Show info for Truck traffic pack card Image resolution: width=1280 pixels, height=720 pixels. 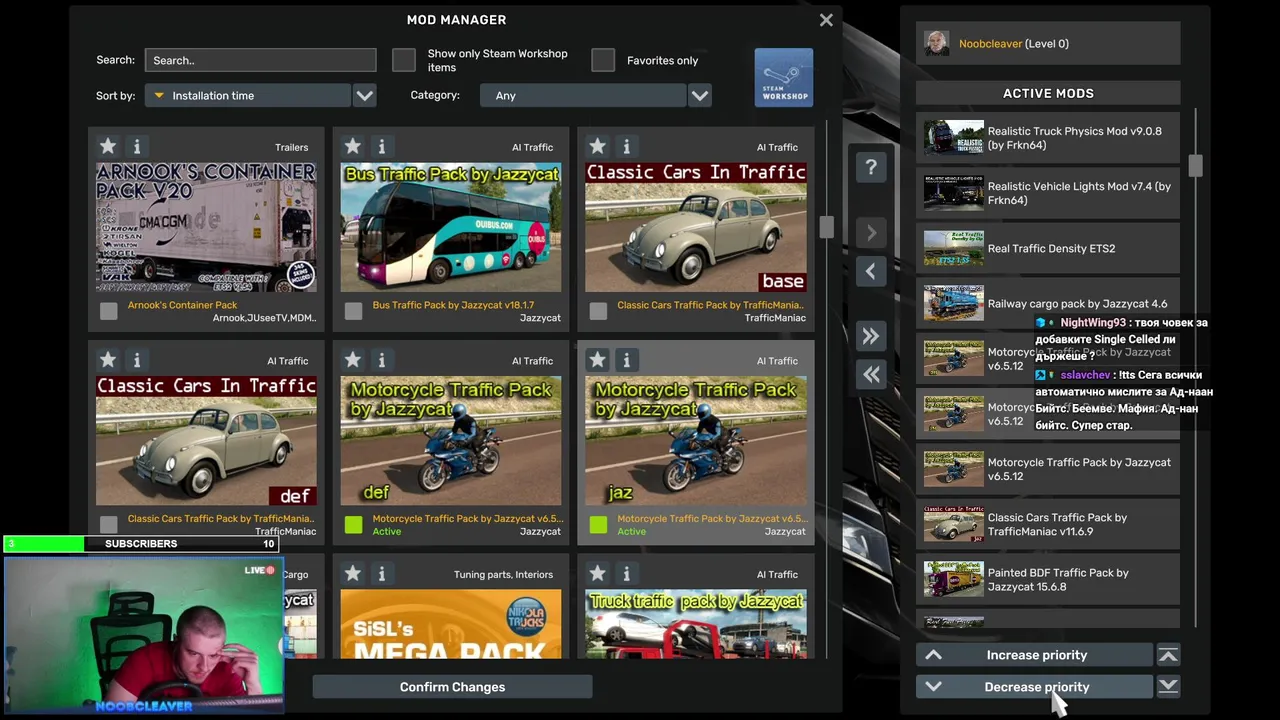pos(626,574)
